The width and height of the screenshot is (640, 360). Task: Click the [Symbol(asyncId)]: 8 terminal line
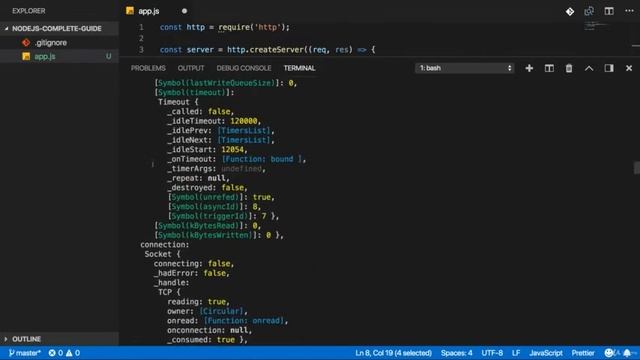214,207
